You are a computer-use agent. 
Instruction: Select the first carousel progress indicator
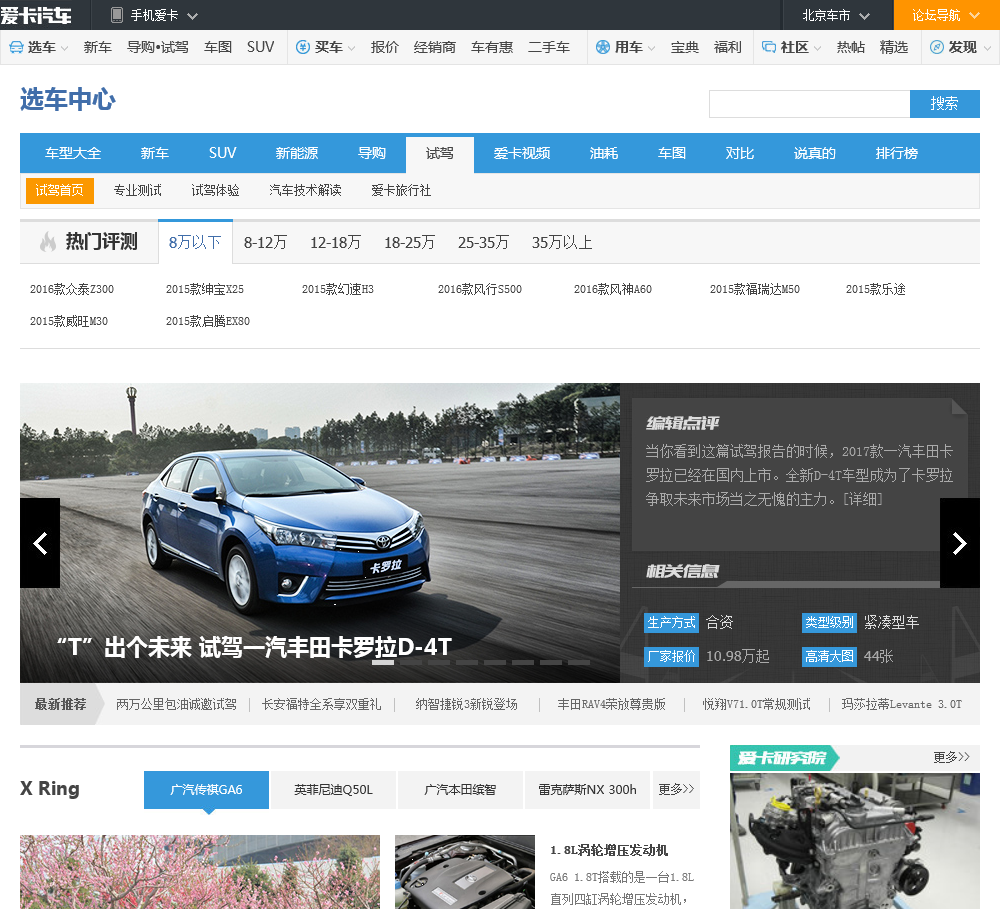(383, 662)
